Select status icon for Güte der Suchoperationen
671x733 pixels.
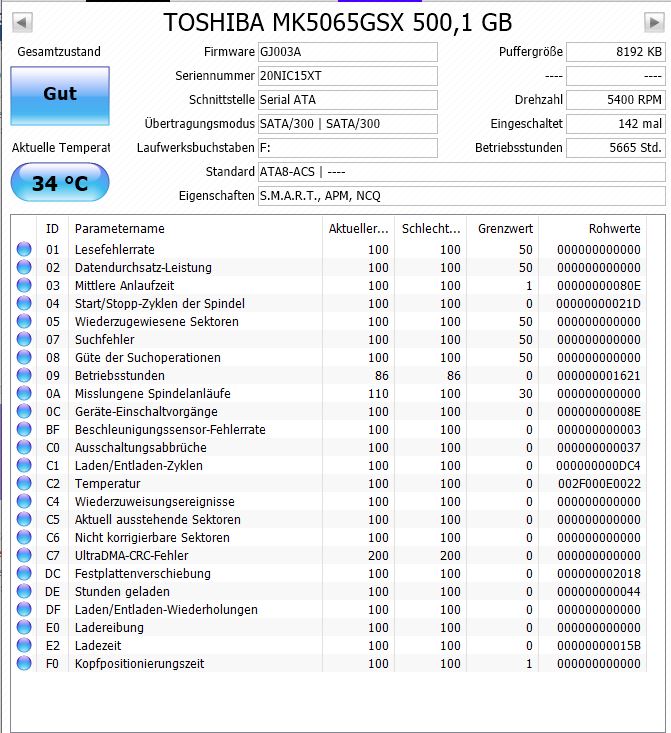click(x=24, y=357)
